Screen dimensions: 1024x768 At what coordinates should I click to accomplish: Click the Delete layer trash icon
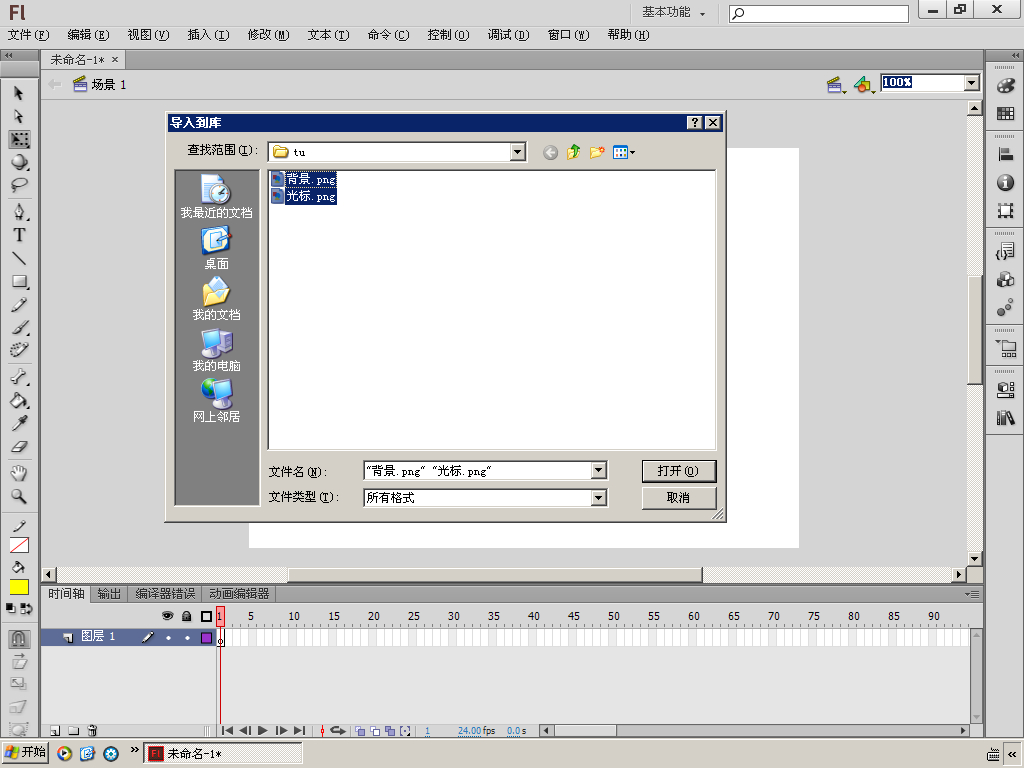(92, 730)
